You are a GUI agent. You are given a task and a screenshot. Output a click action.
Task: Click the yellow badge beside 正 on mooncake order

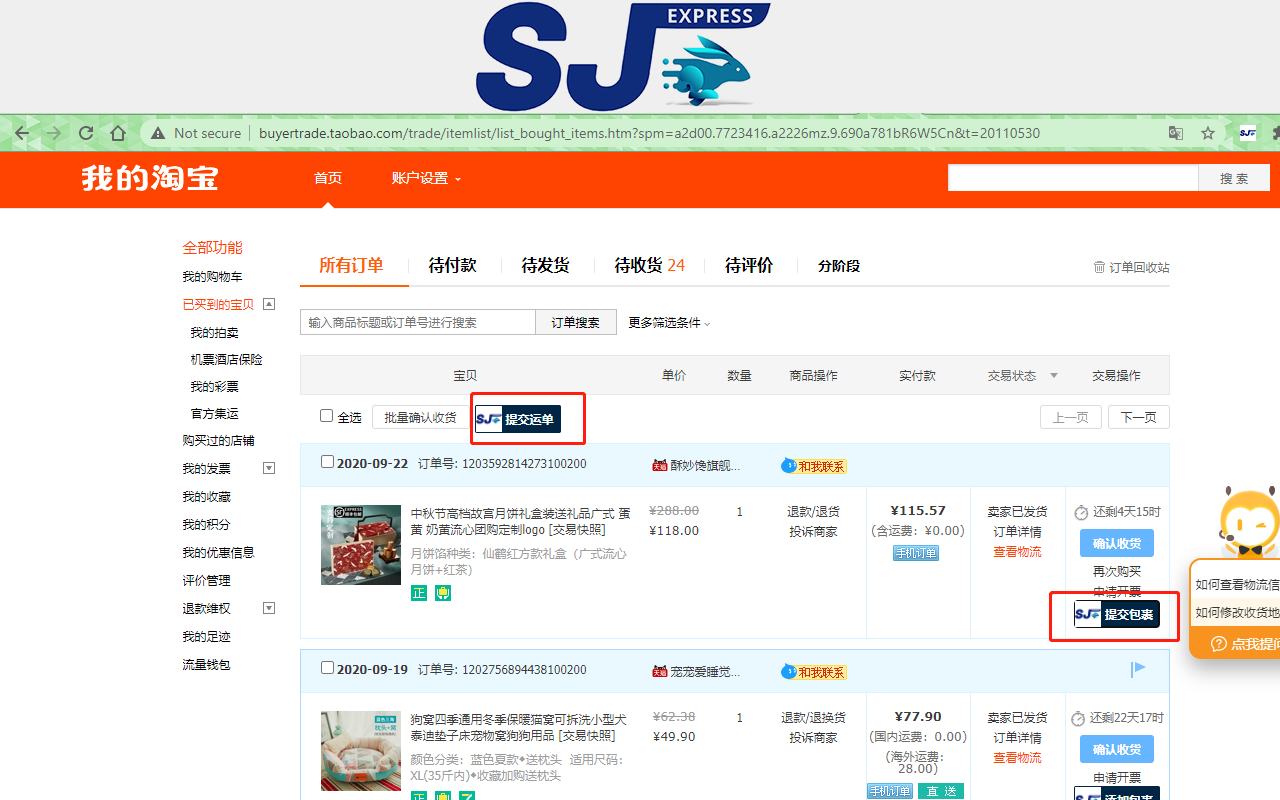(x=443, y=593)
